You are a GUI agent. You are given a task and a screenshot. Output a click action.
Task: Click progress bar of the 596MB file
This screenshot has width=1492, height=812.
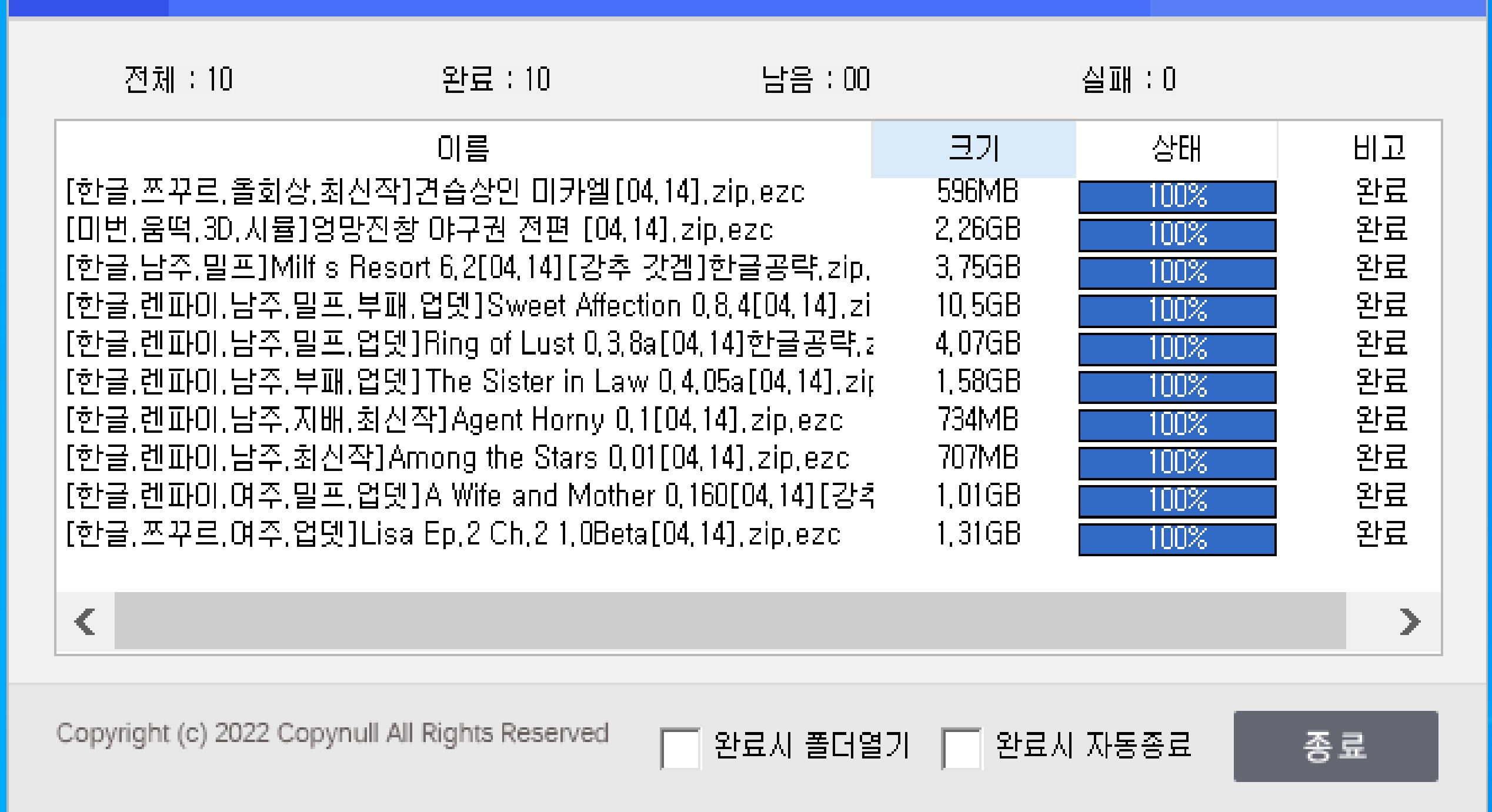(1177, 196)
